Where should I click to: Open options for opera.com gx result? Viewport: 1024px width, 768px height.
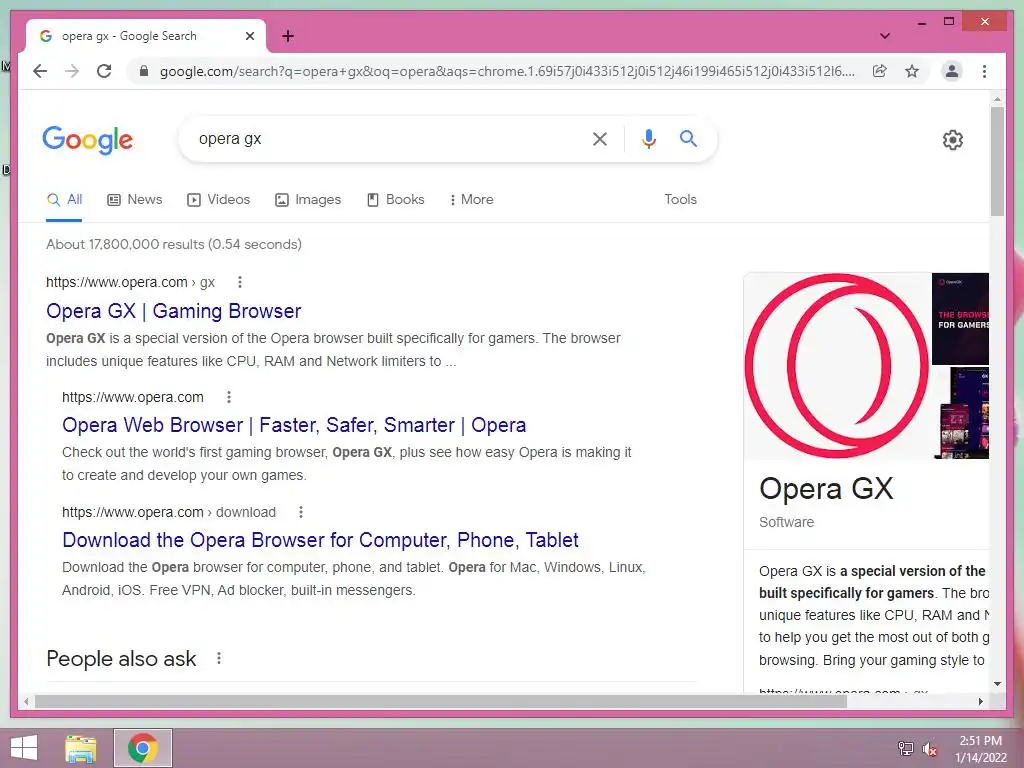[240, 282]
